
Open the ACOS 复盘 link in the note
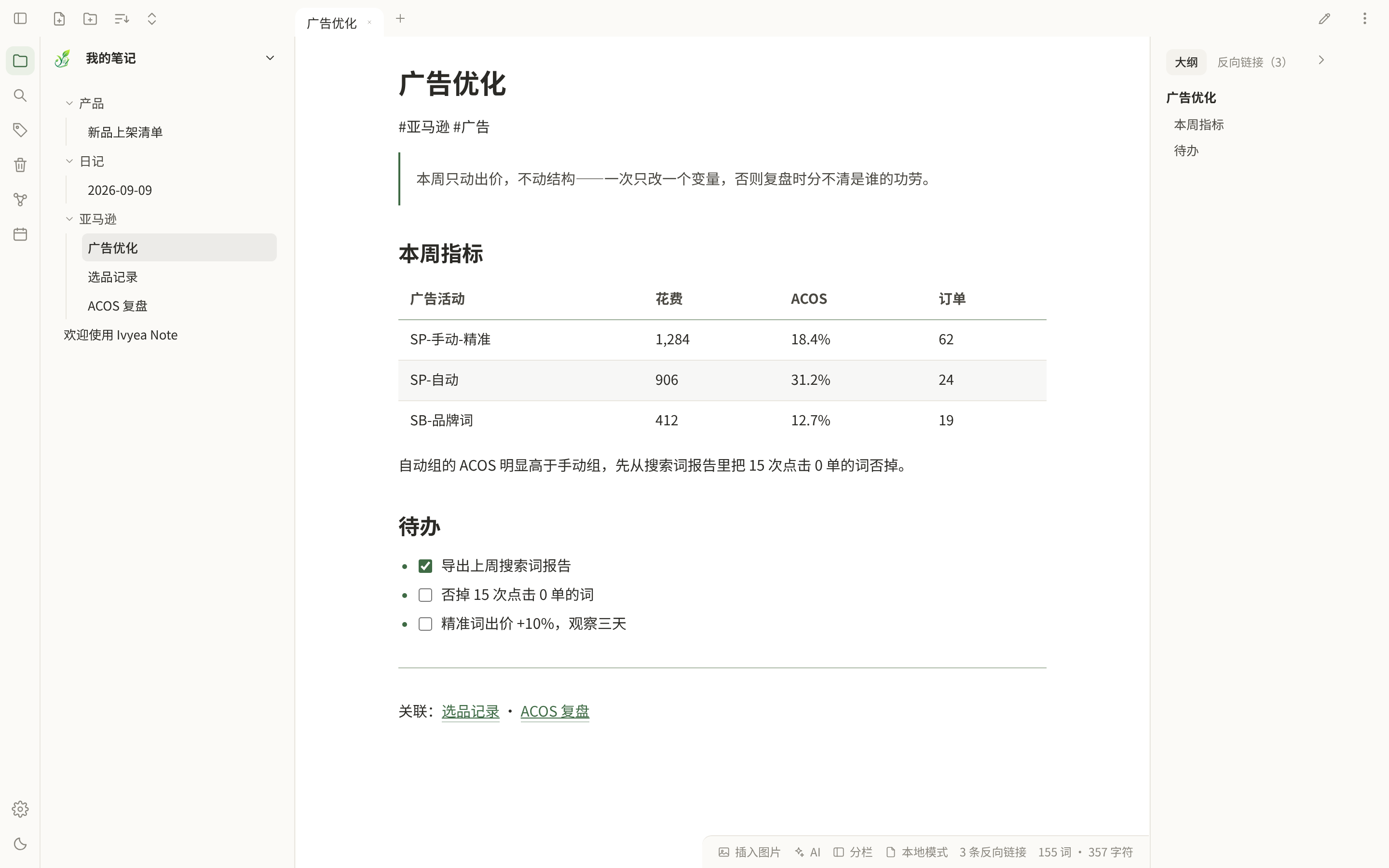click(555, 711)
